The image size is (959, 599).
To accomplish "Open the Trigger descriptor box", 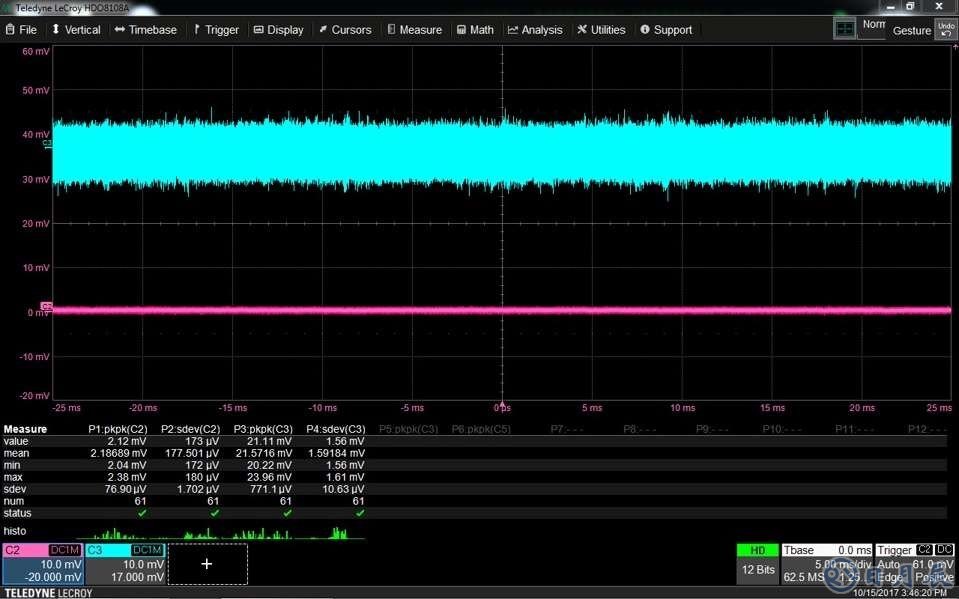I will [x=914, y=564].
